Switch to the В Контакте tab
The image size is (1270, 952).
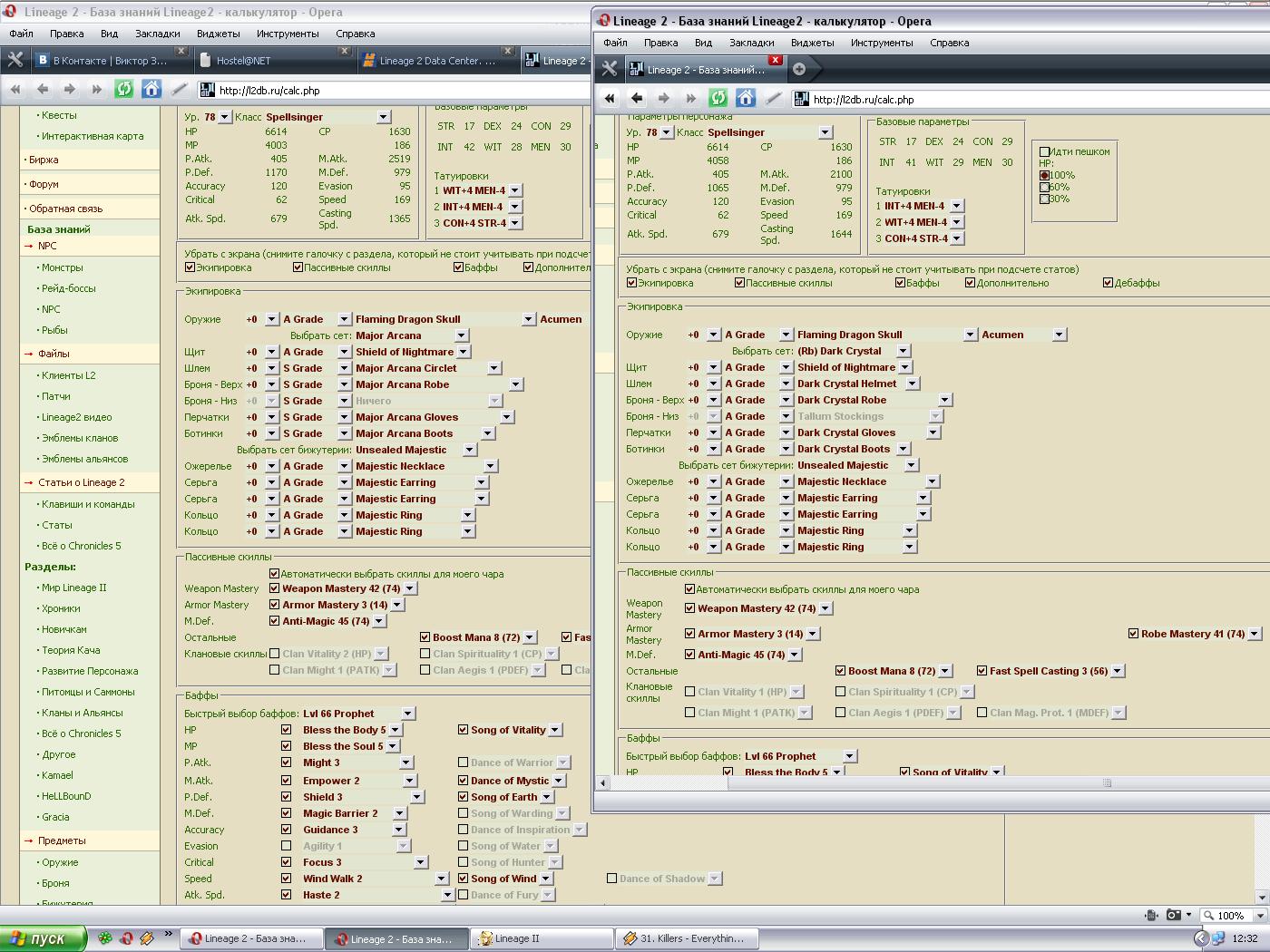[111, 61]
